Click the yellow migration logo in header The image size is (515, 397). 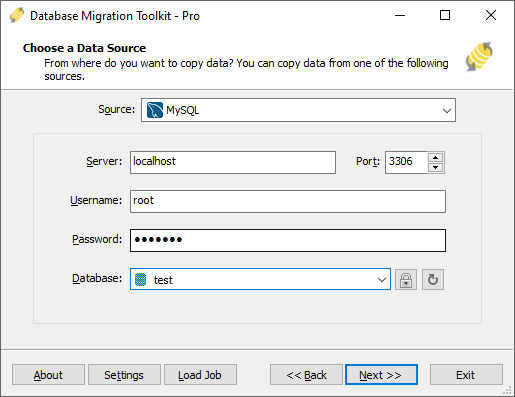(x=479, y=56)
